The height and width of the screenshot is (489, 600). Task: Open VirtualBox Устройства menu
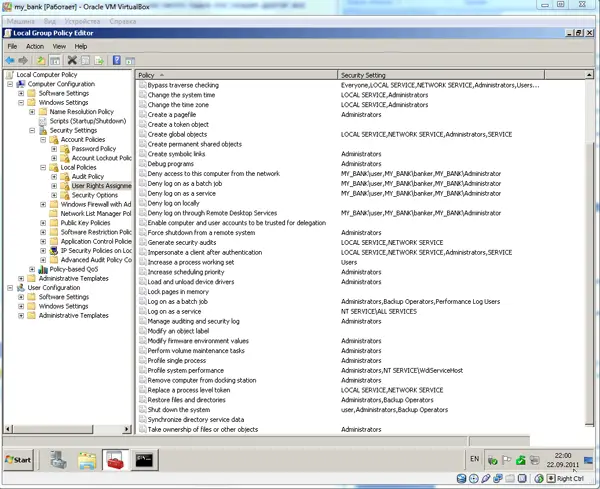(x=82, y=21)
